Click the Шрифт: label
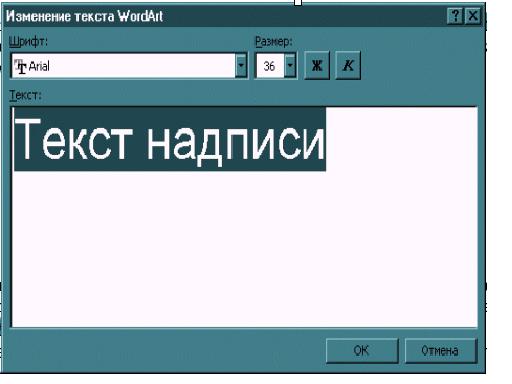 coord(28,42)
